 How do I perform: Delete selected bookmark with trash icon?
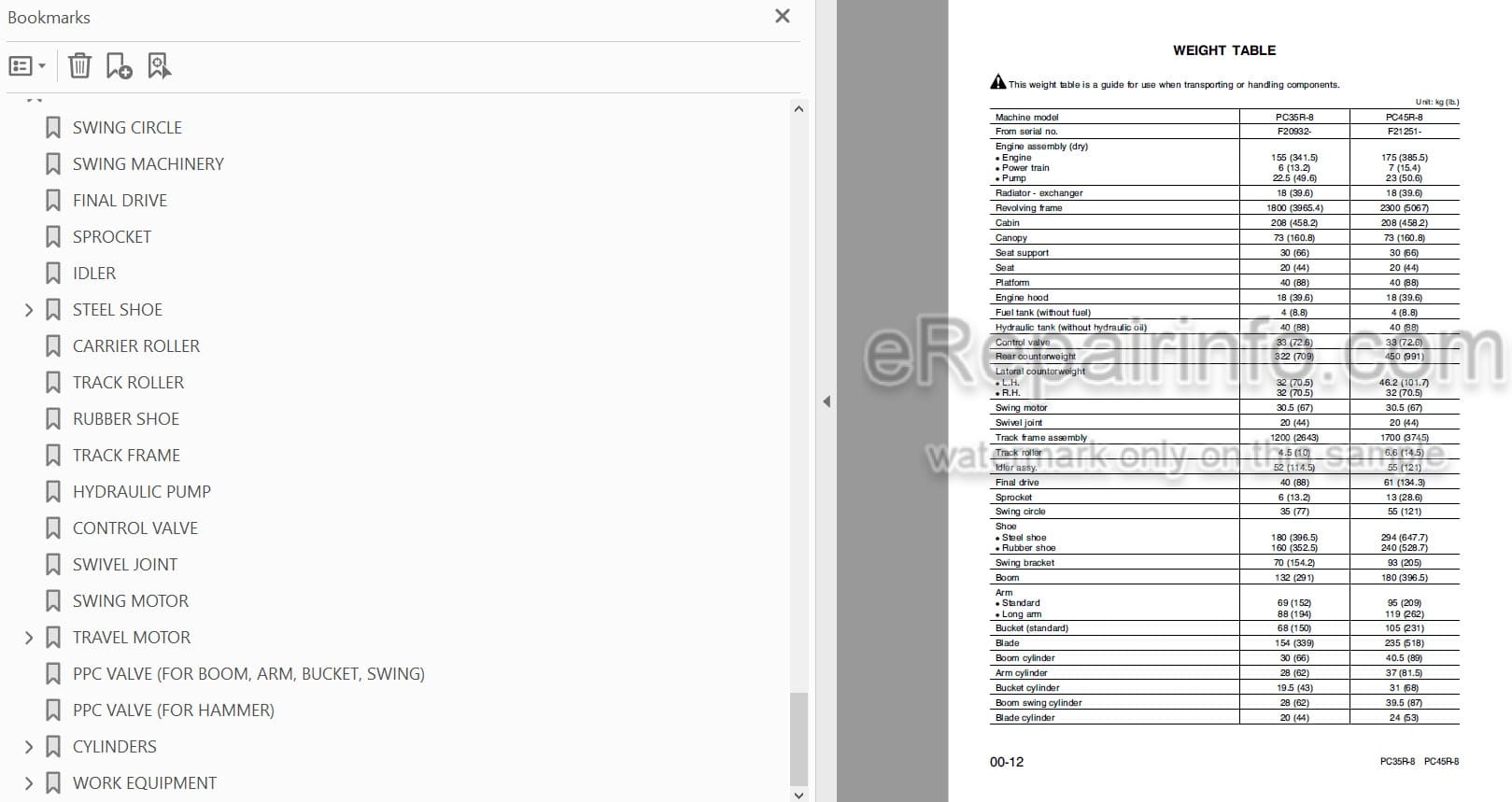click(80, 66)
